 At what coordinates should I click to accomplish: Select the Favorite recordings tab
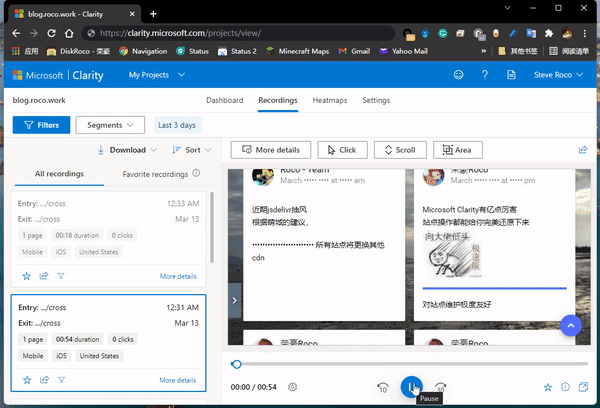click(x=160, y=174)
